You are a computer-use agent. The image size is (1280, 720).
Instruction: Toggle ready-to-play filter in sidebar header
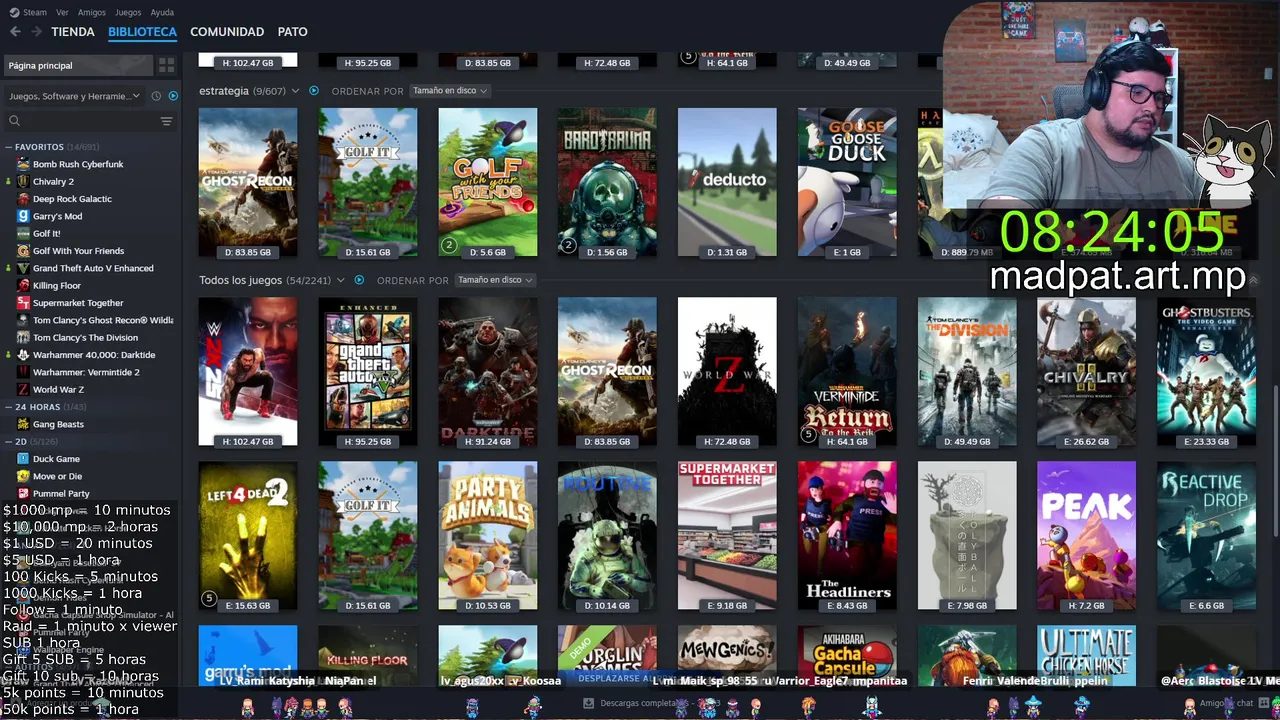tap(173, 96)
